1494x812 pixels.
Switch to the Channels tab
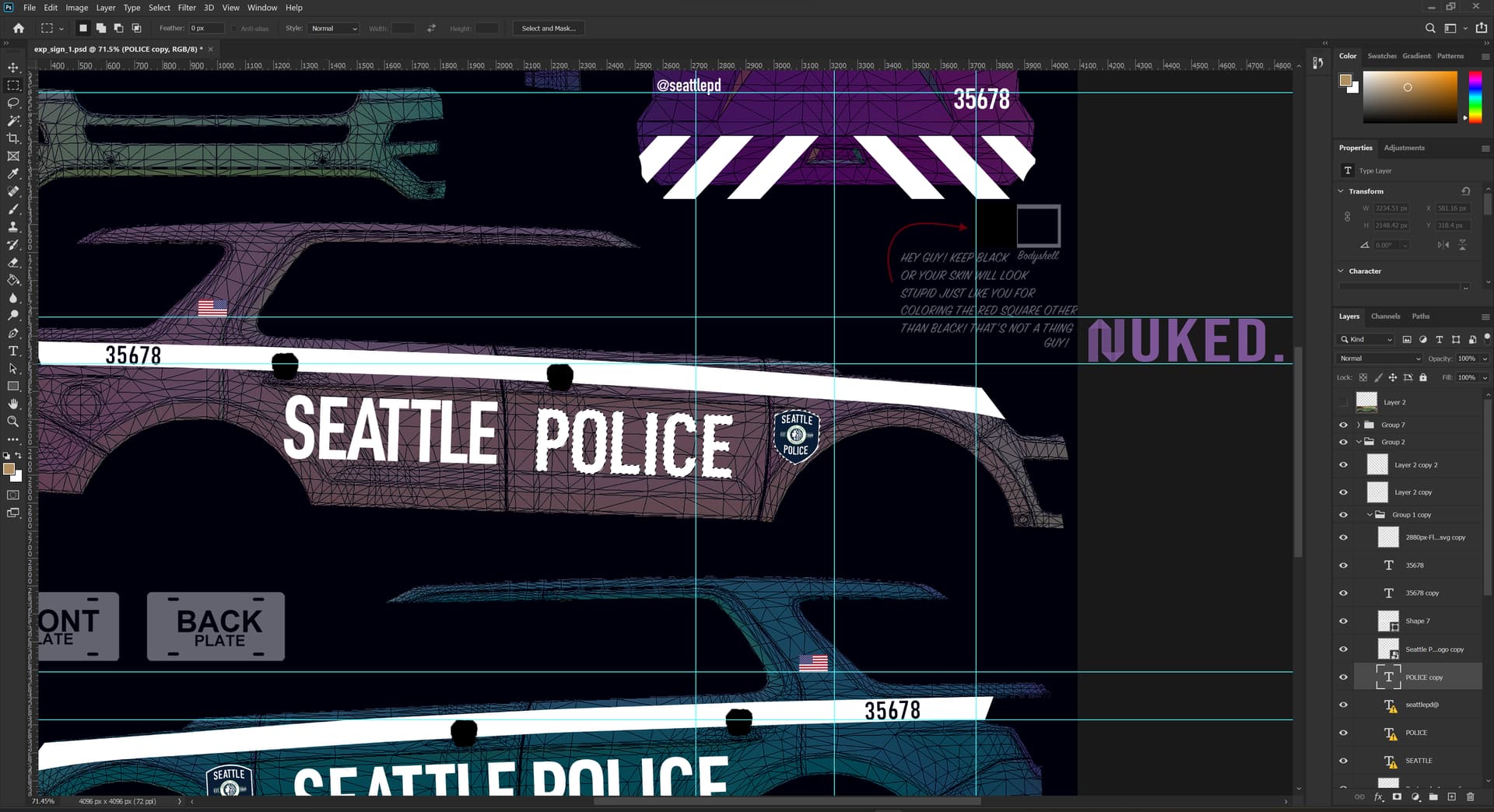pyautogui.click(x=1385, y=317)
